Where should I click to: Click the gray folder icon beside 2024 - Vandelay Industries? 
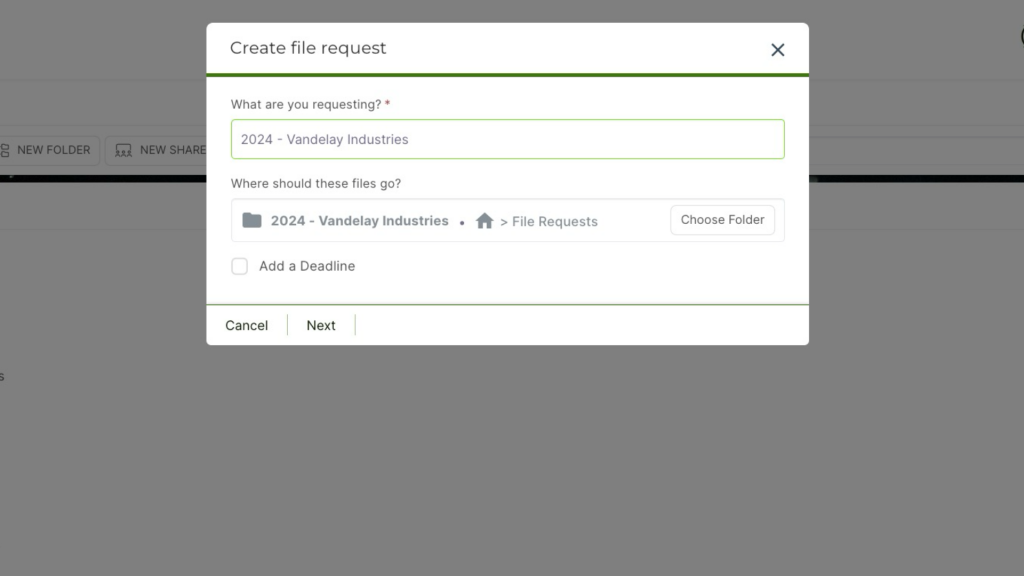click(x=252, y=220)
